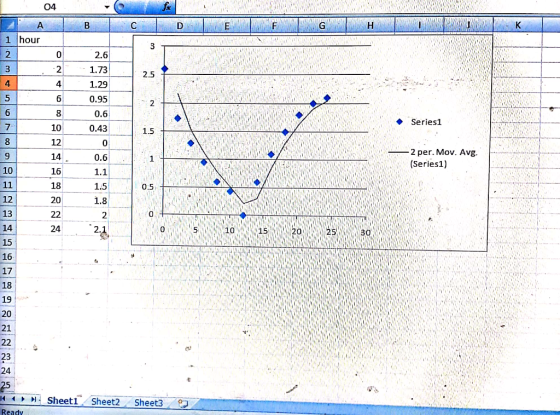The height and width of the screenshot is (415, 560).
Task: Click the cell with value 2.1
Action: (87, 229)
